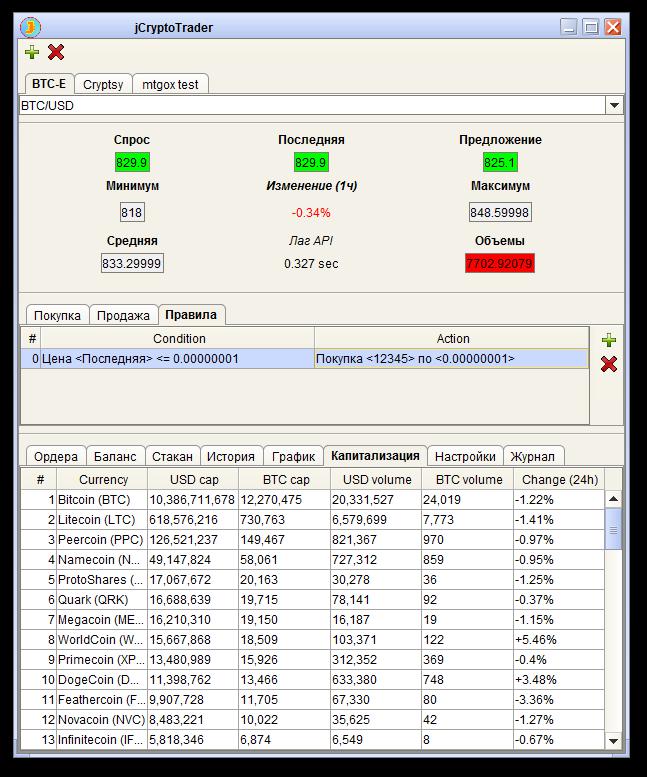This screenshot has width=647, height=777.
Task: Open the График chart tab
Action: click(x=293, y=456)
